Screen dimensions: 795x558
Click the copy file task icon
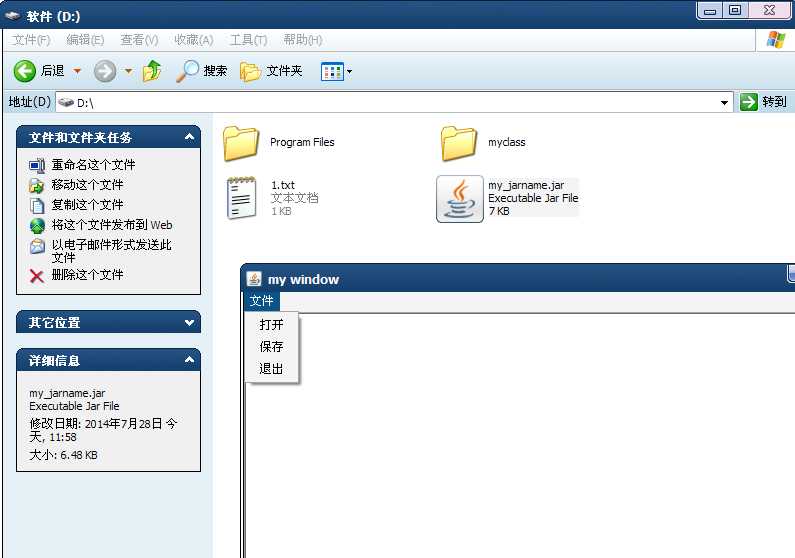tap(37, 205)
